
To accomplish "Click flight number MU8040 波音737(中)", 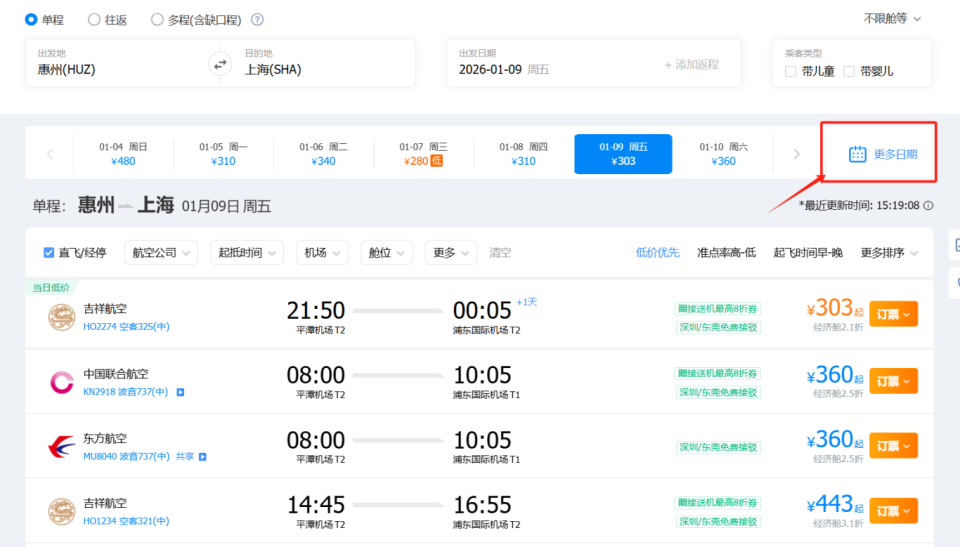I will (x=126, y=456).
